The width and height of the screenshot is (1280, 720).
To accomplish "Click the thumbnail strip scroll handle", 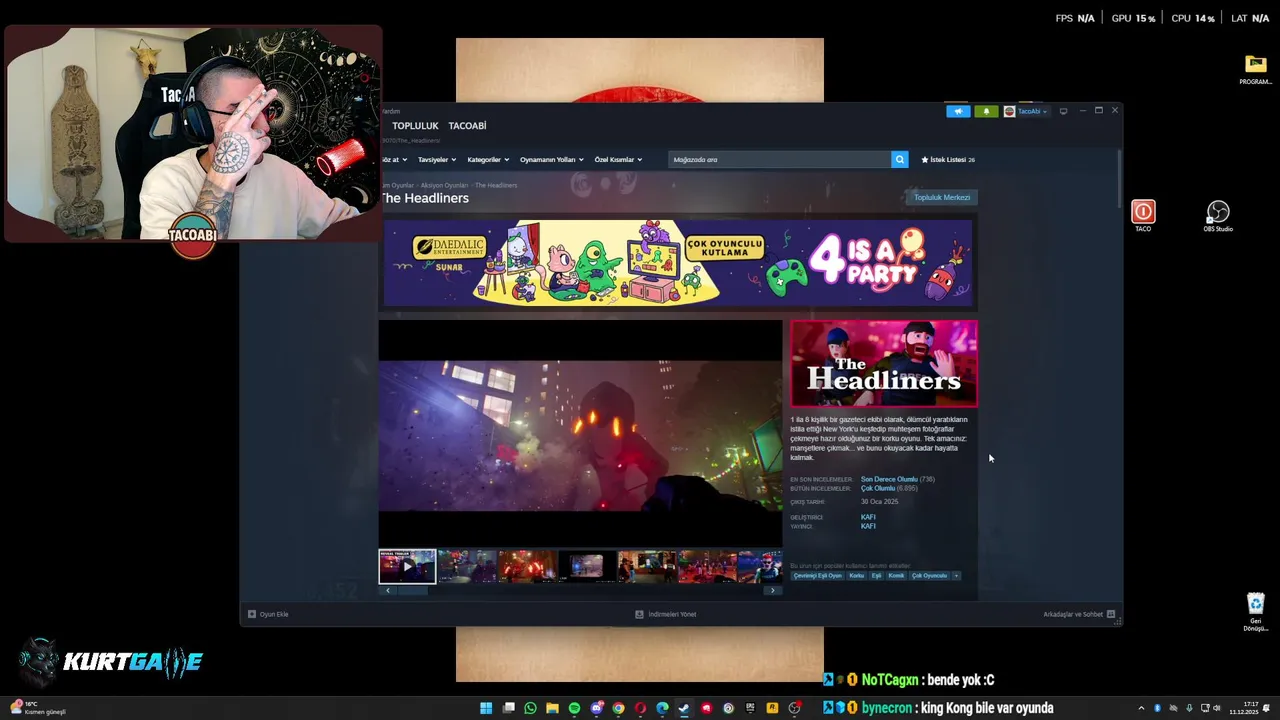I will (413, 591).
